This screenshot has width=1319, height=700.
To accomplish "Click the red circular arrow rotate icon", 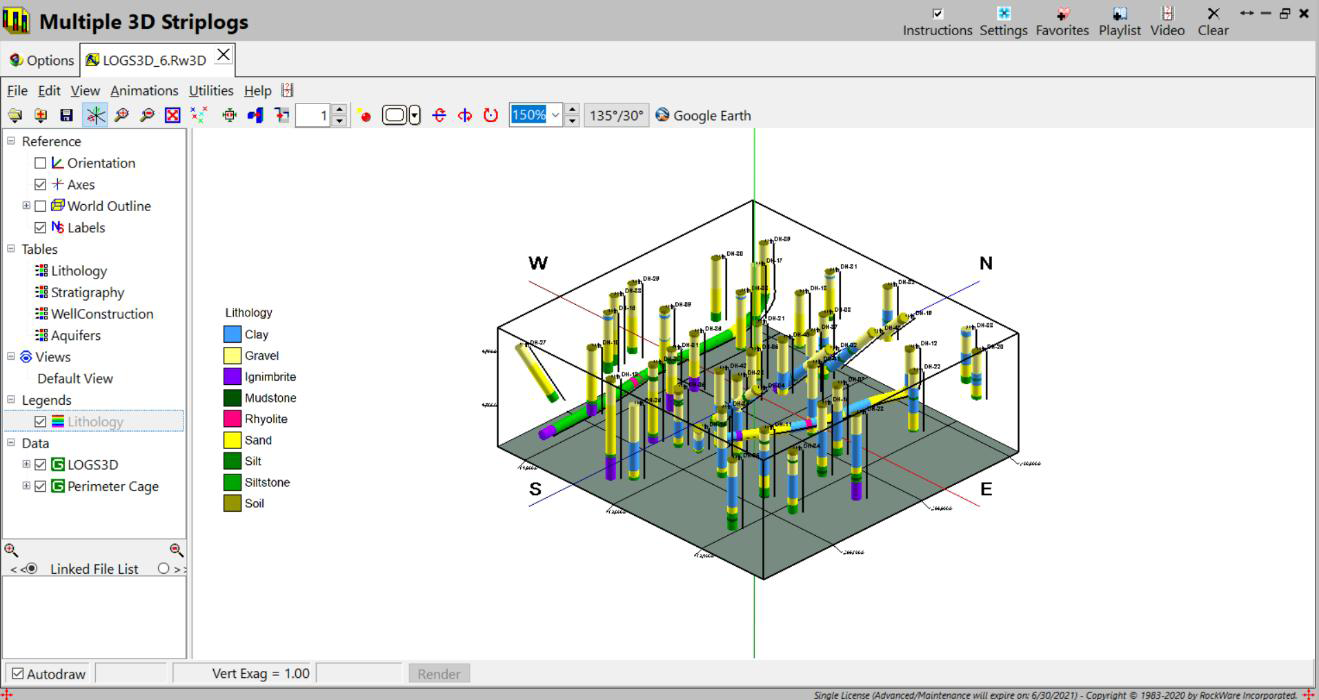I will (x=490, y=115).
